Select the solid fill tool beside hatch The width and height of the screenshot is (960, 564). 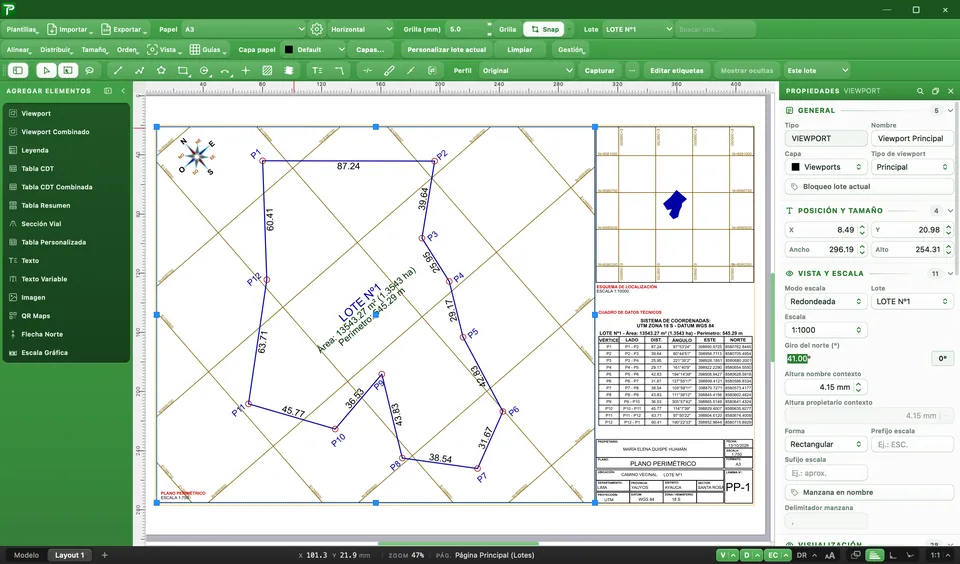288,70
